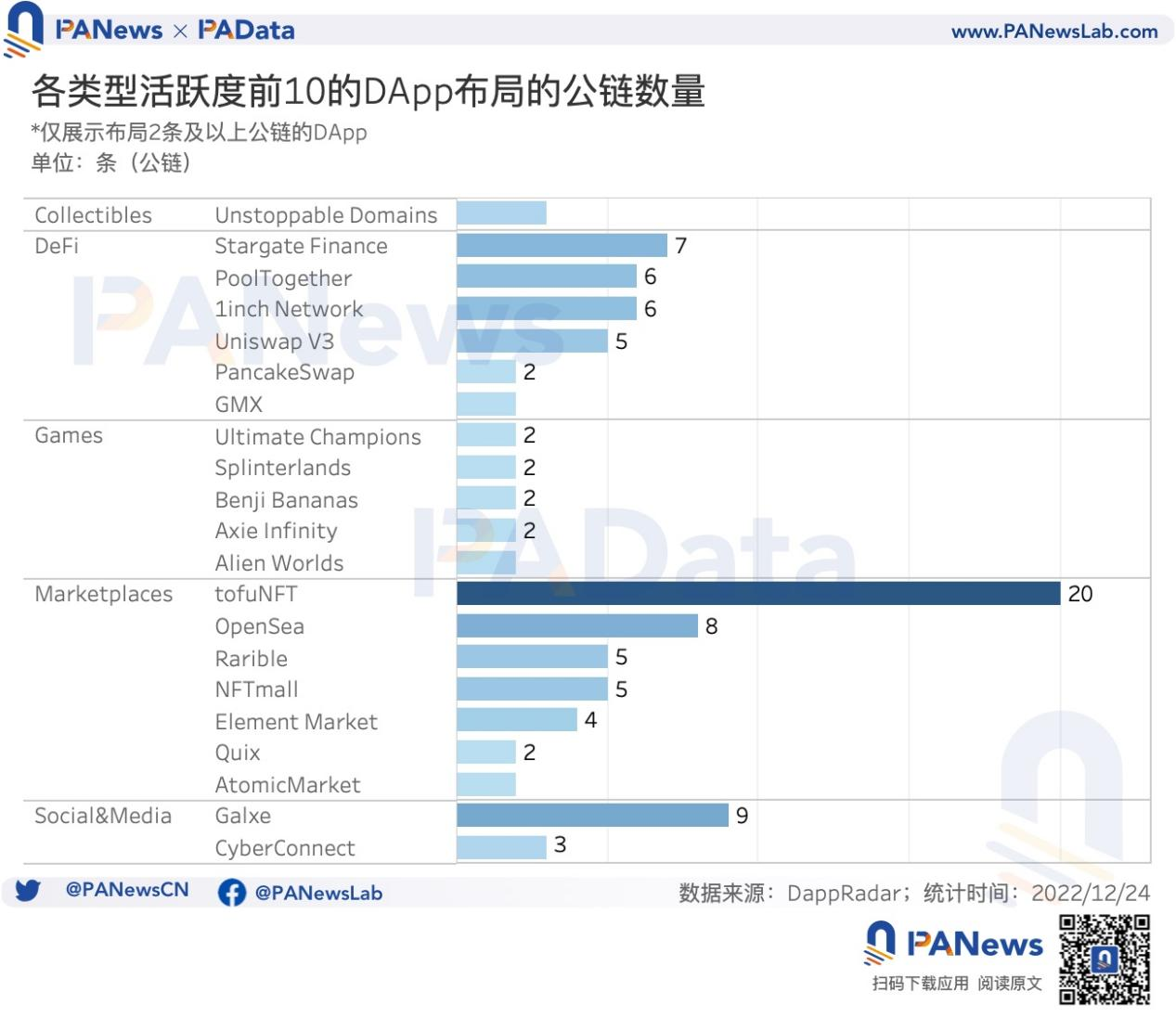
Task: Select the DeFi category label
Action: (x=55, y=247)
